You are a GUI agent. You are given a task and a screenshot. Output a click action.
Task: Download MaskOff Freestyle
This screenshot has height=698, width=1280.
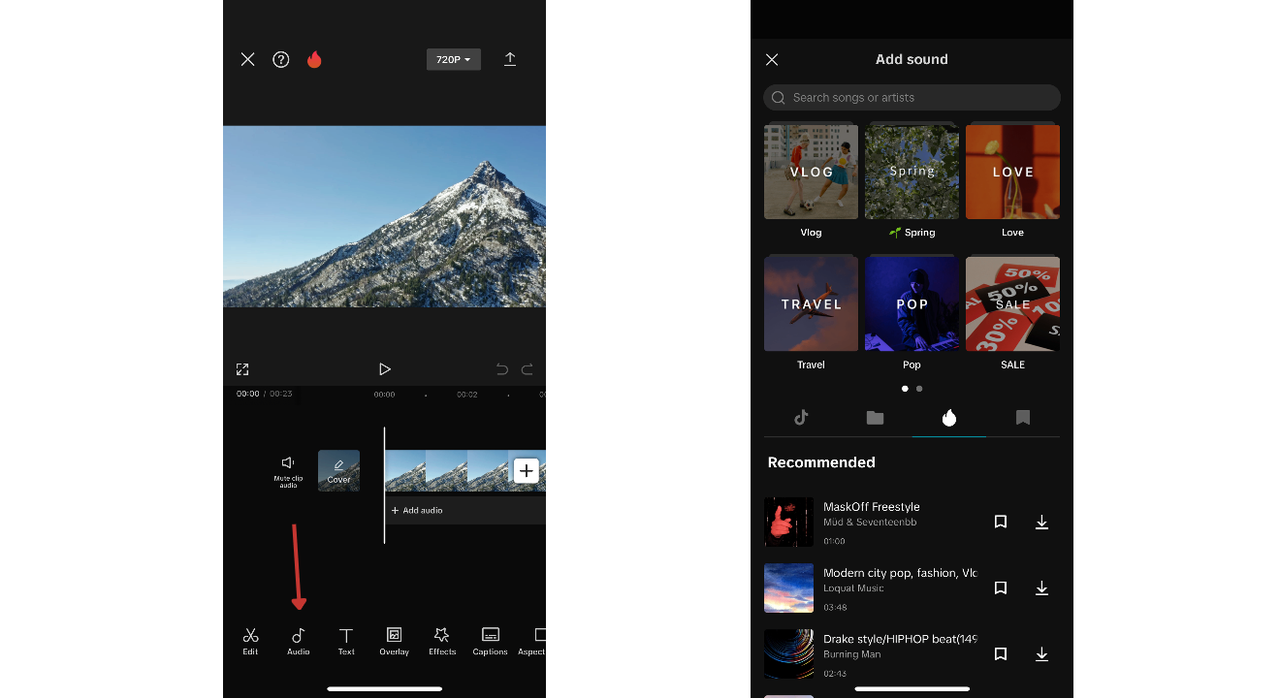[x=1042, y=522]
